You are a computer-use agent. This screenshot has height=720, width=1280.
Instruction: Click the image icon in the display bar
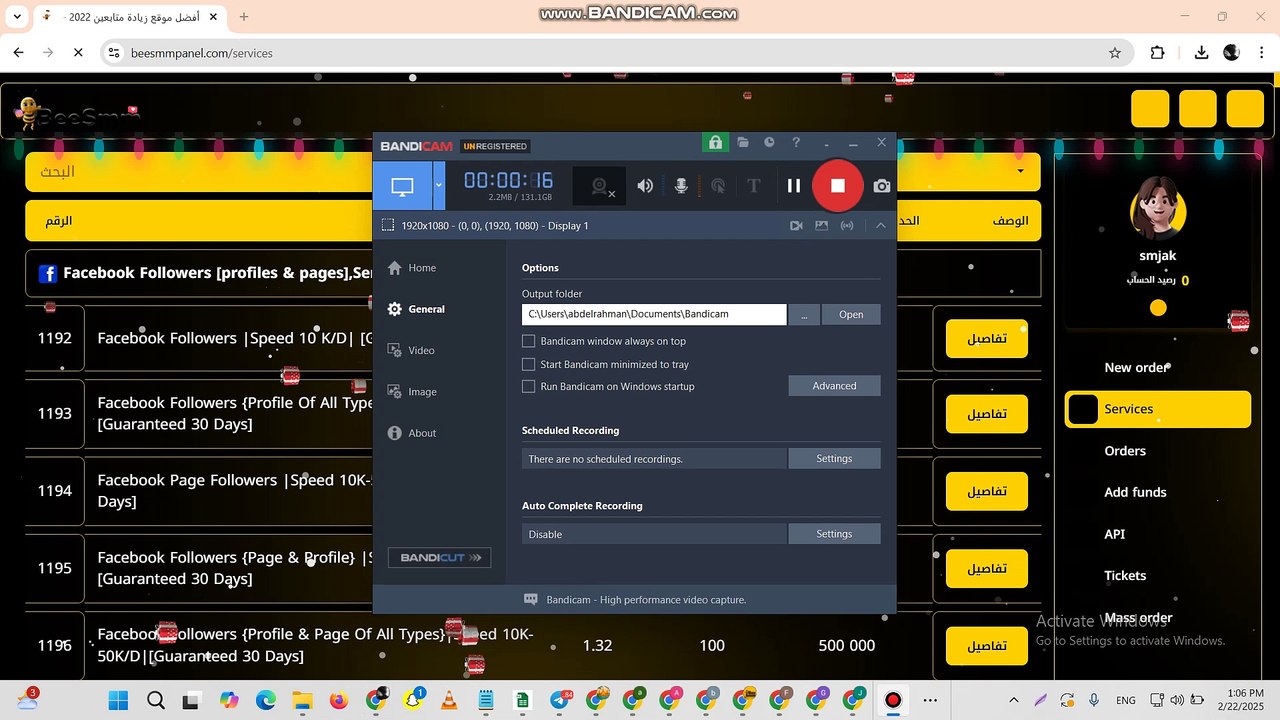822,226
